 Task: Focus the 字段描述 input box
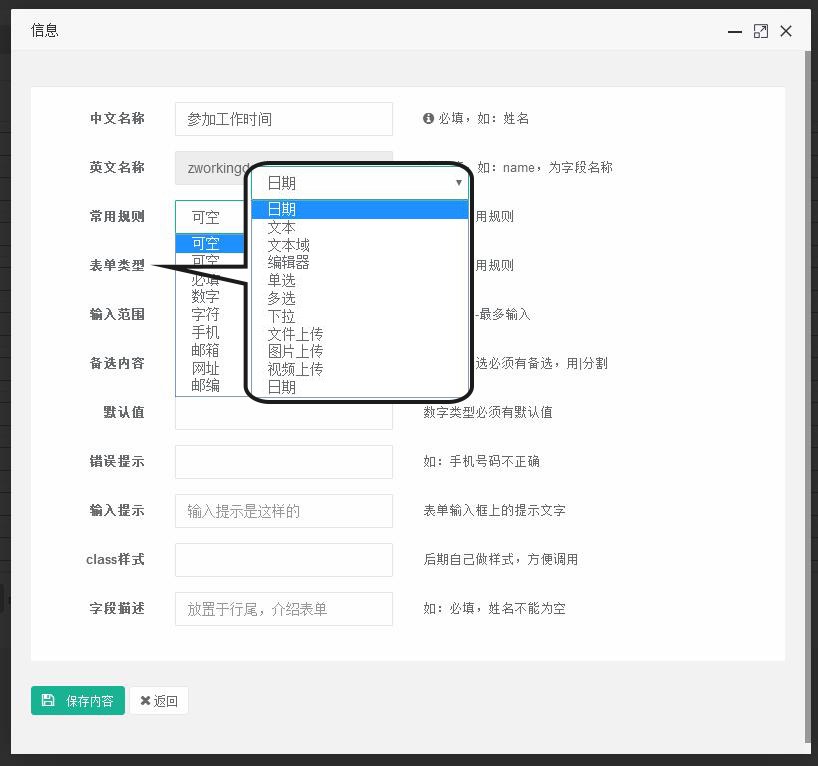pyautogui.click(x=283, y=609)
